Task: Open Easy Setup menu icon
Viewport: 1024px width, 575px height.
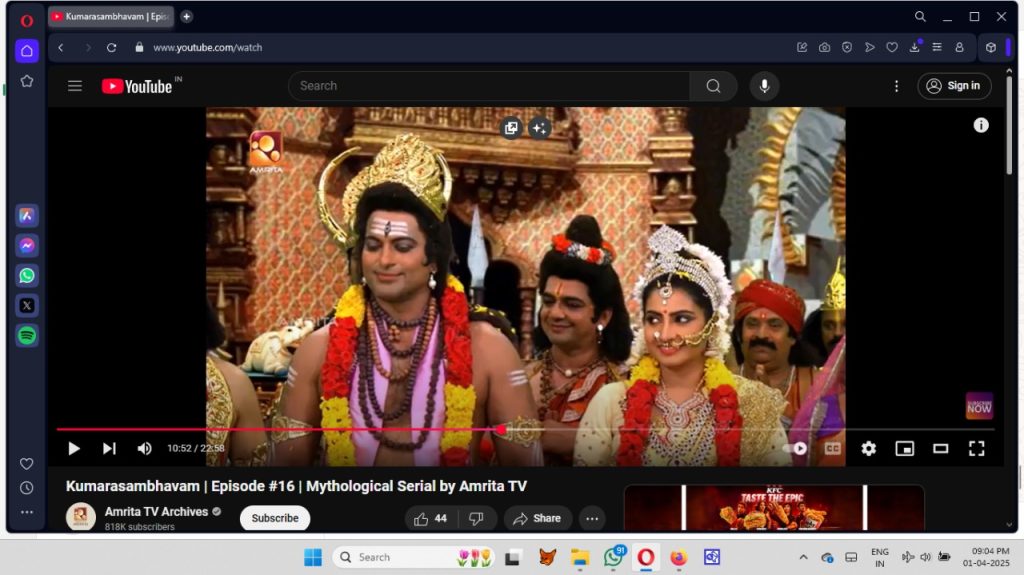Action: click(937, 48)
